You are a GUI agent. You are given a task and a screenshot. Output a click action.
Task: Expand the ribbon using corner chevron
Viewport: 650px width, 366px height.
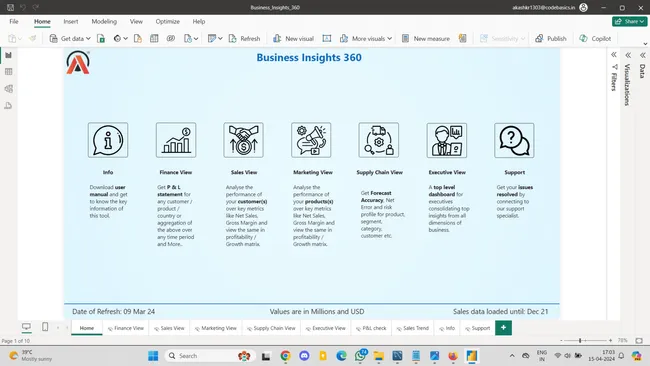coord(645,44)
